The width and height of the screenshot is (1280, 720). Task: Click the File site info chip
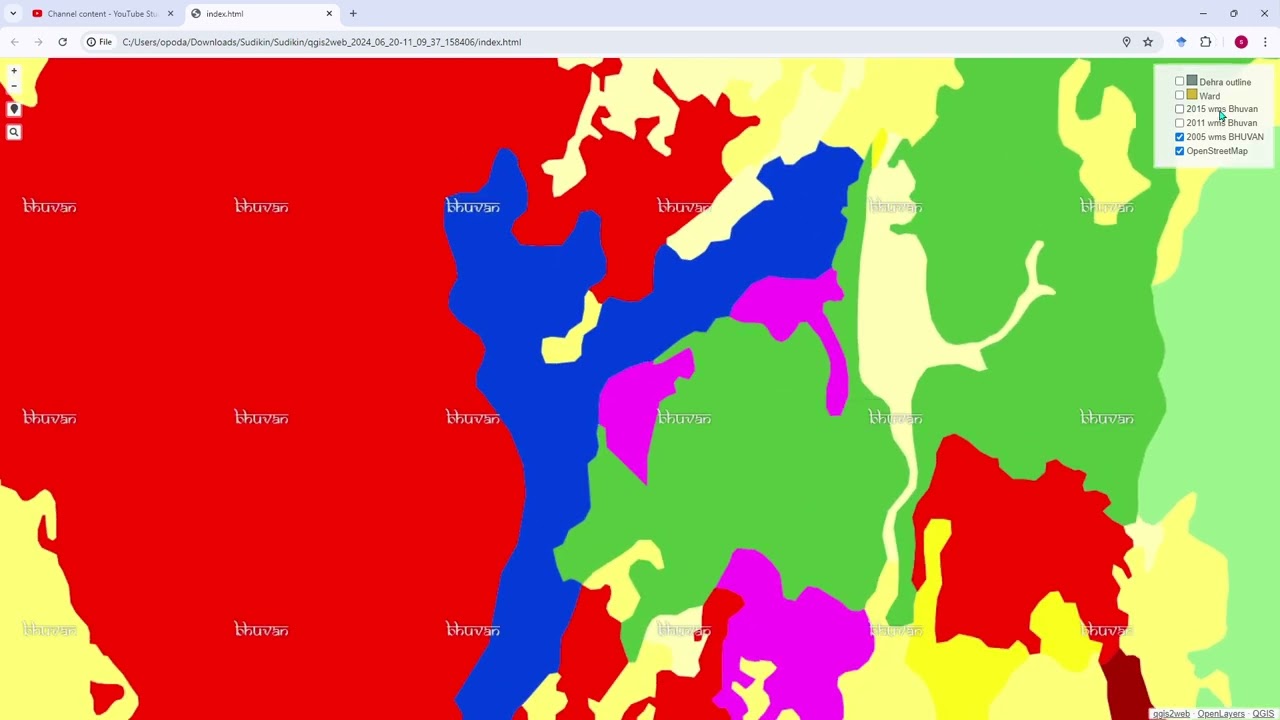click(99, 42)
